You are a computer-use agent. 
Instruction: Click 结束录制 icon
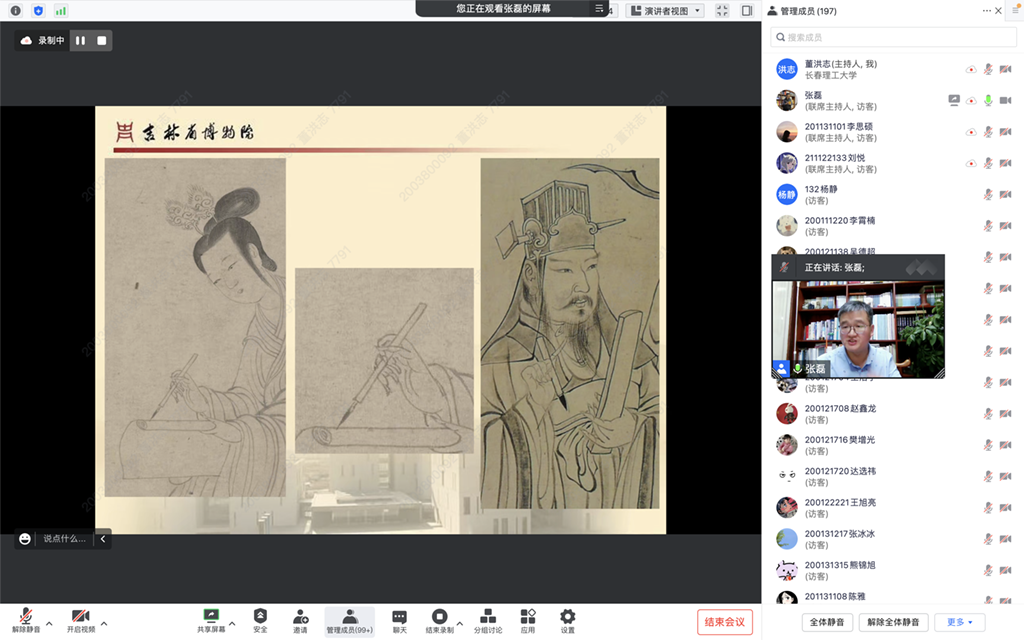click(x=440, y=616)
